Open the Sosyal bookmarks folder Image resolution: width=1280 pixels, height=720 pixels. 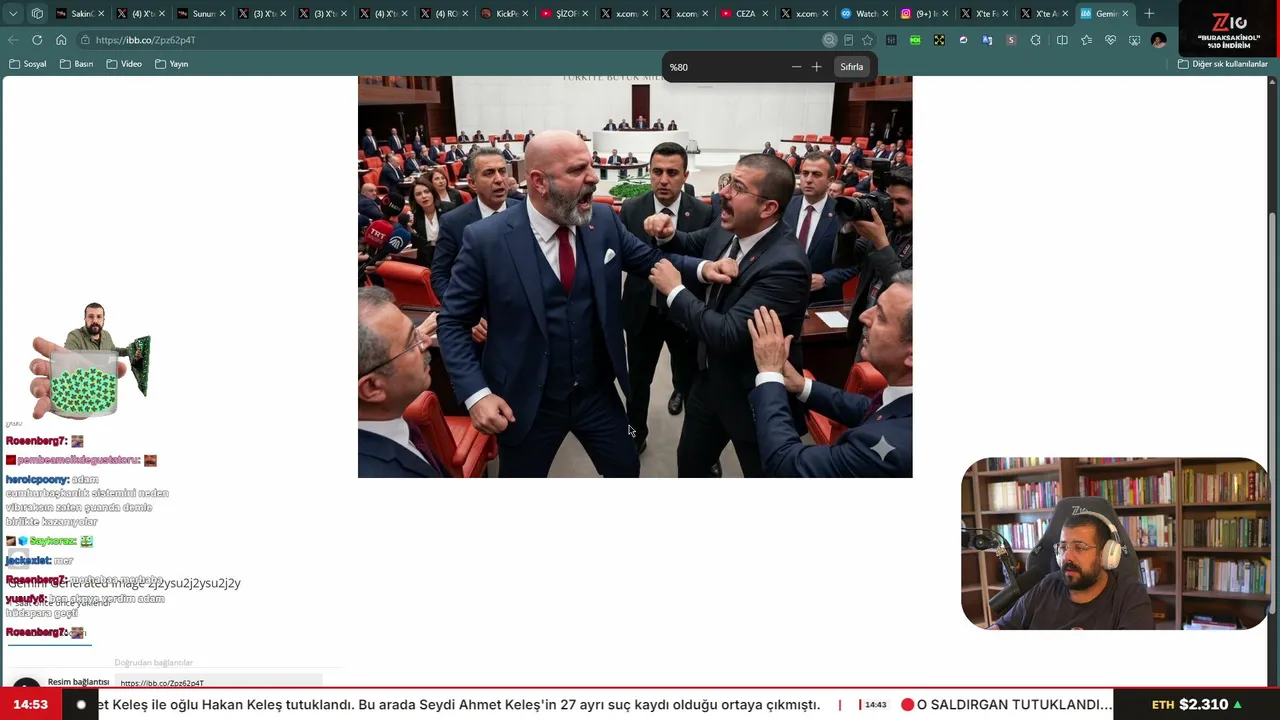28,64
